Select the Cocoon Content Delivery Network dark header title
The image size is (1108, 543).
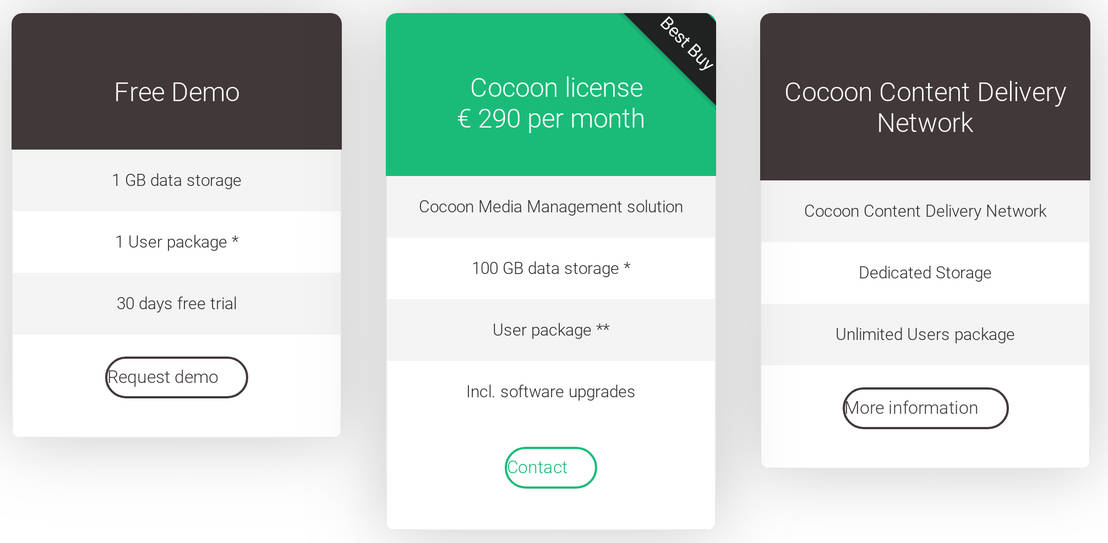tap(925, 107)
